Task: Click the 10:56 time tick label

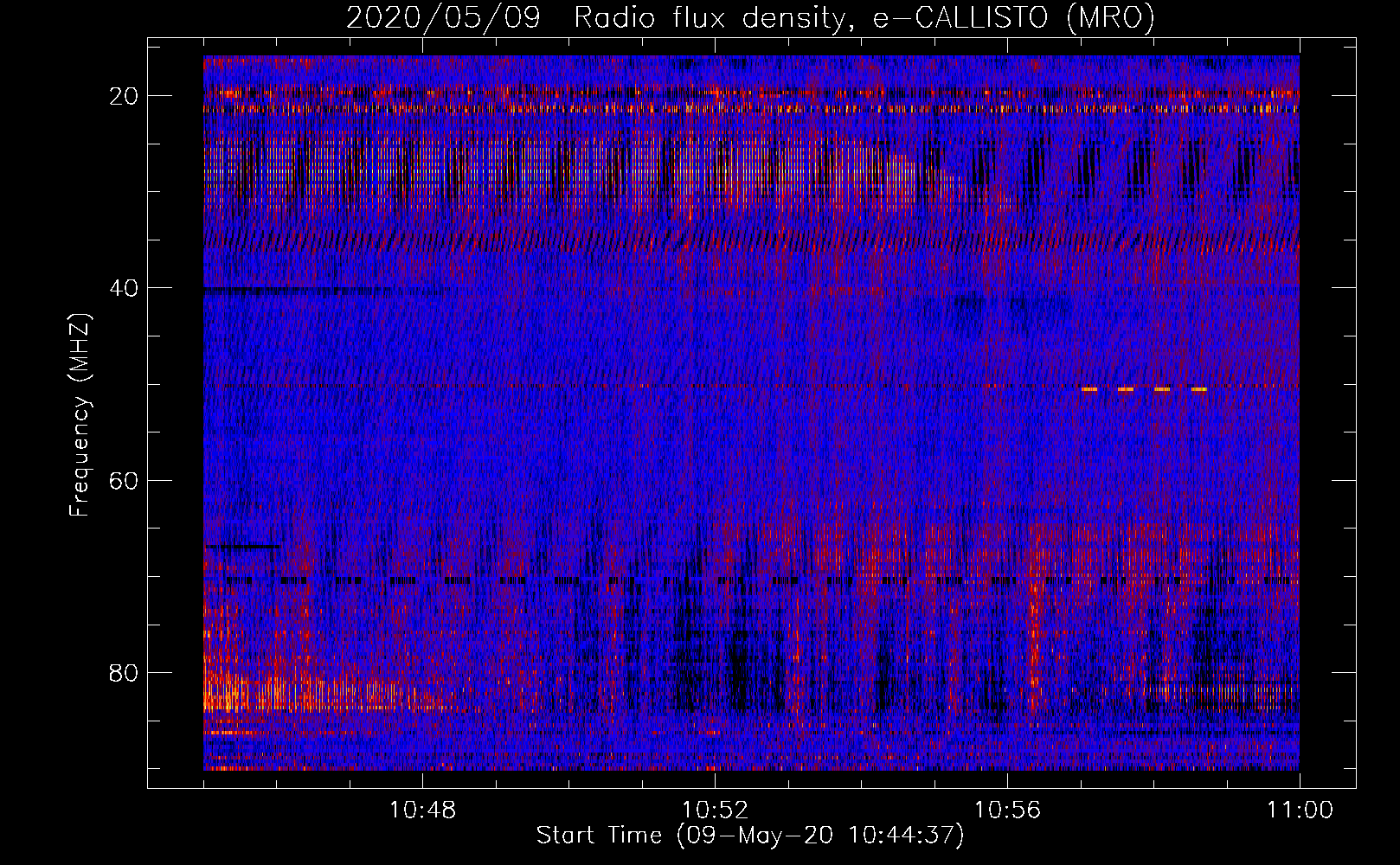Action: click(1007, 811)
